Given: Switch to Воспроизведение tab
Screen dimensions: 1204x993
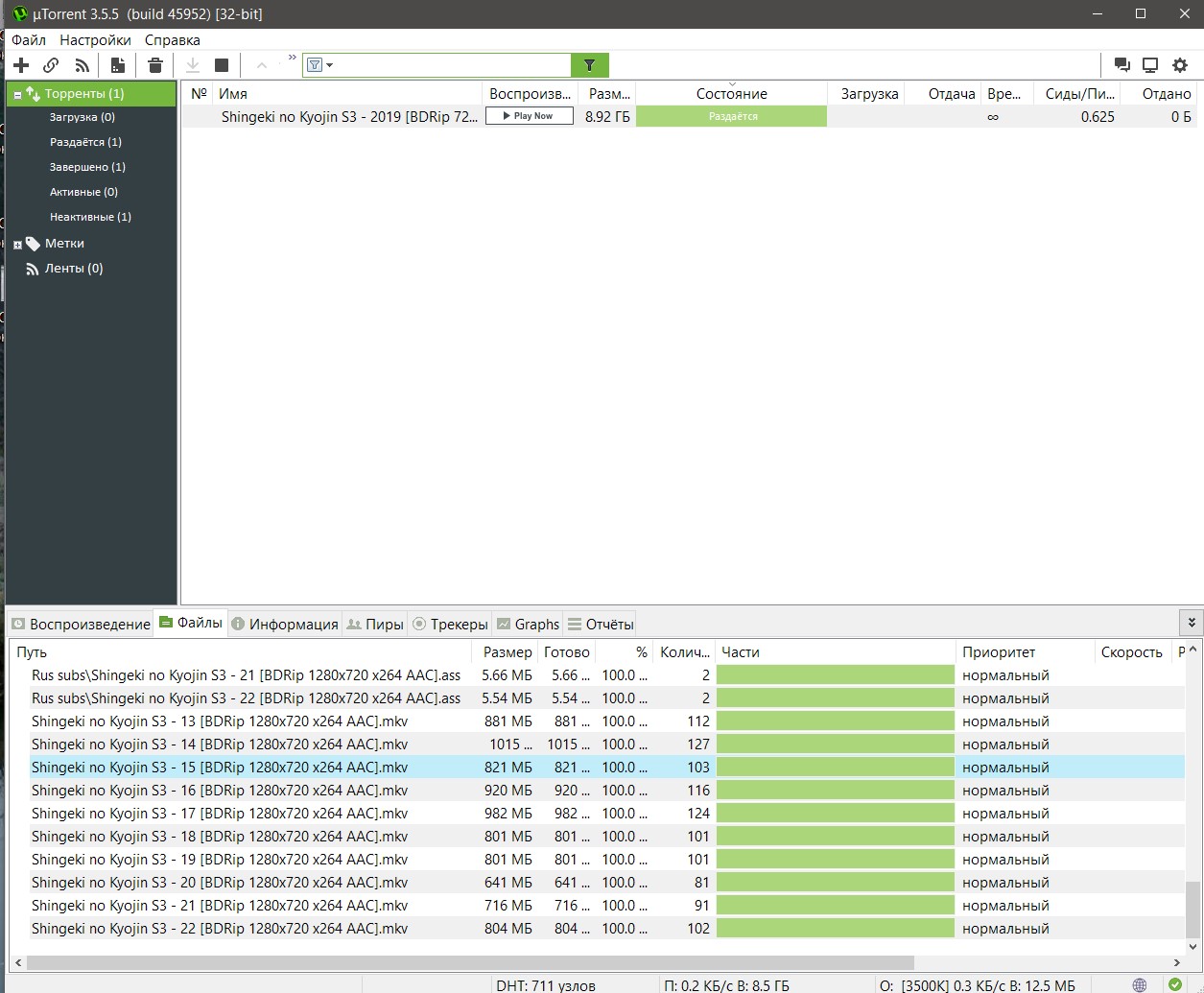Looking at the screenshot, I should click(81, 624).
